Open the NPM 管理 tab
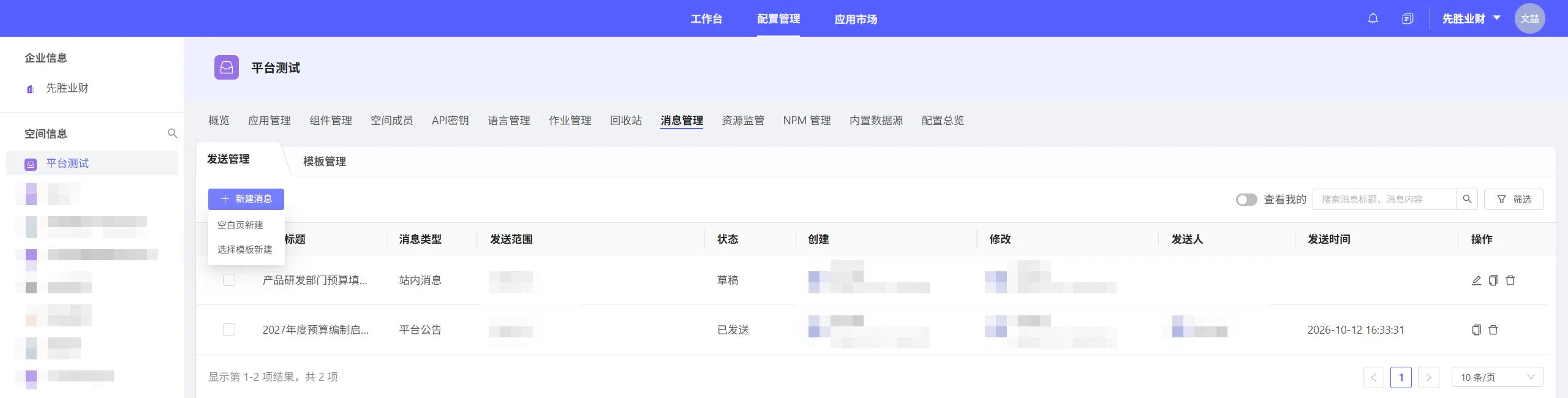 tap(807, 121)
